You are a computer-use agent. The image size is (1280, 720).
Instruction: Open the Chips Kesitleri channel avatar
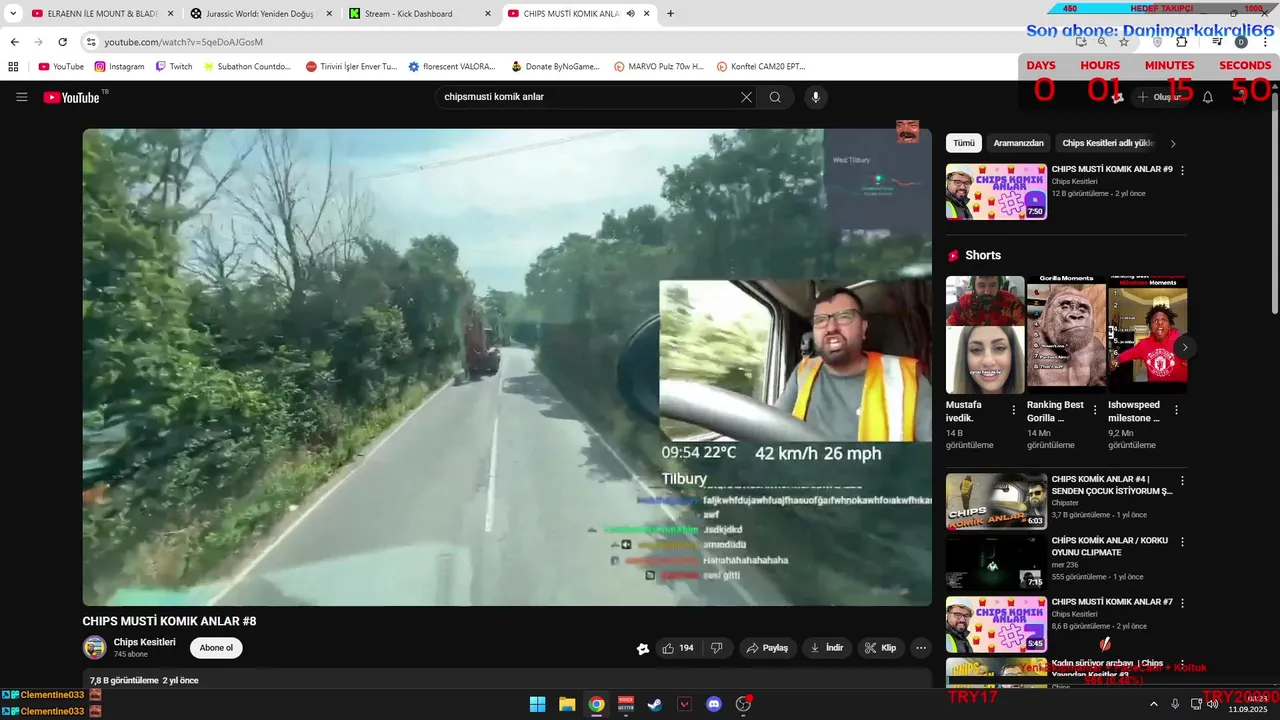click(94, 648)
